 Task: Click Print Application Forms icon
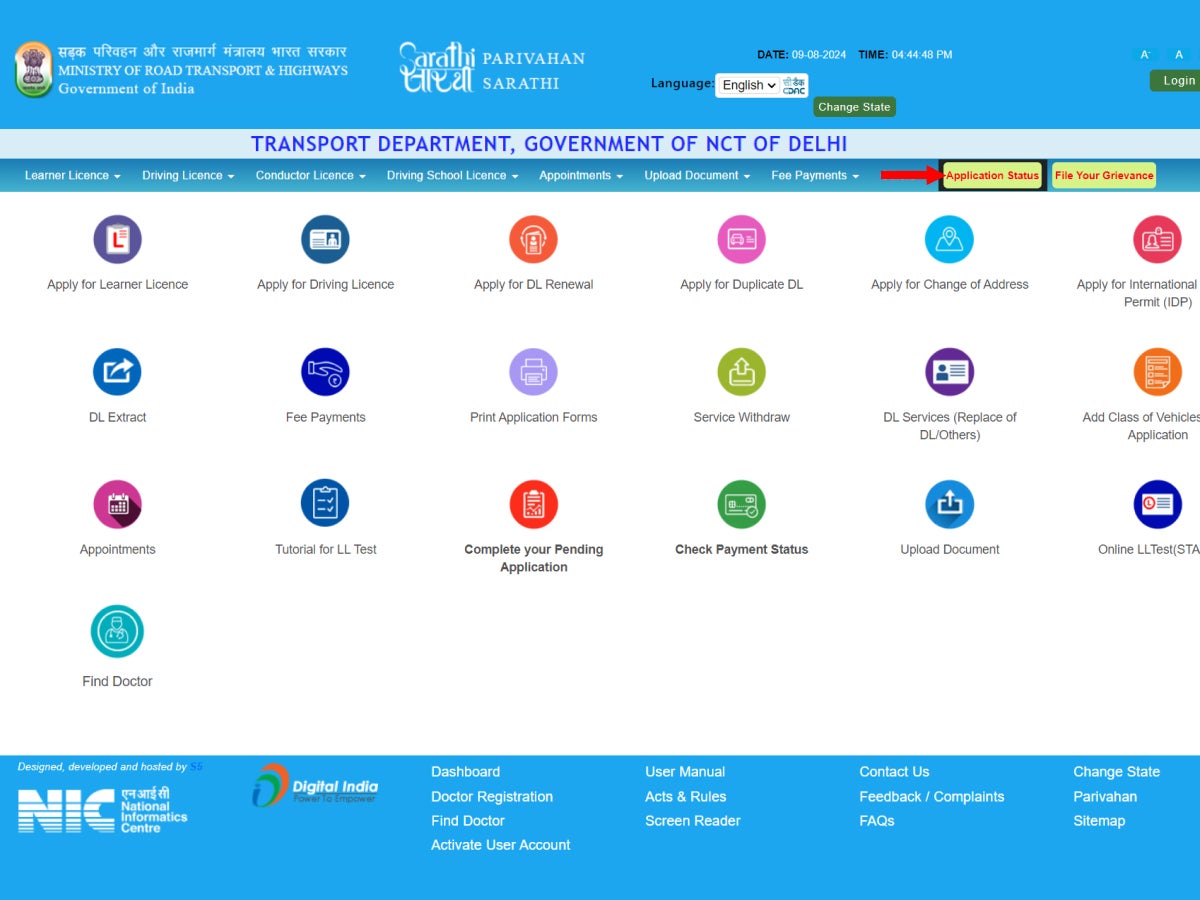(533, 371)
